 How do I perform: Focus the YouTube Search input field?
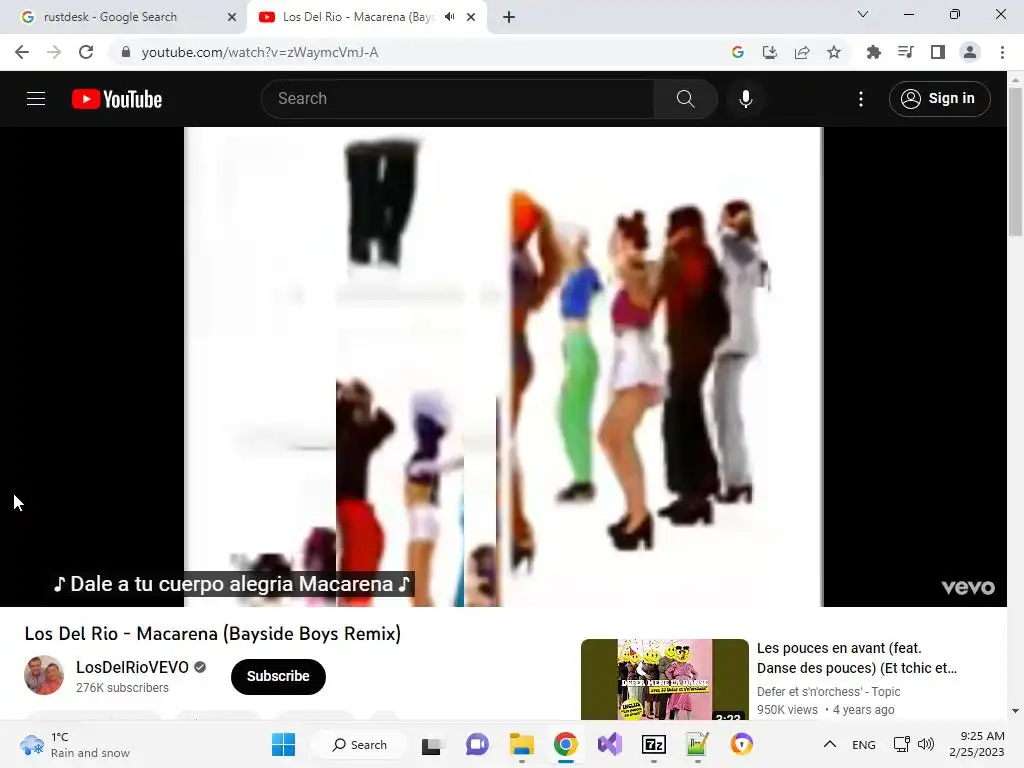point(458,99)
